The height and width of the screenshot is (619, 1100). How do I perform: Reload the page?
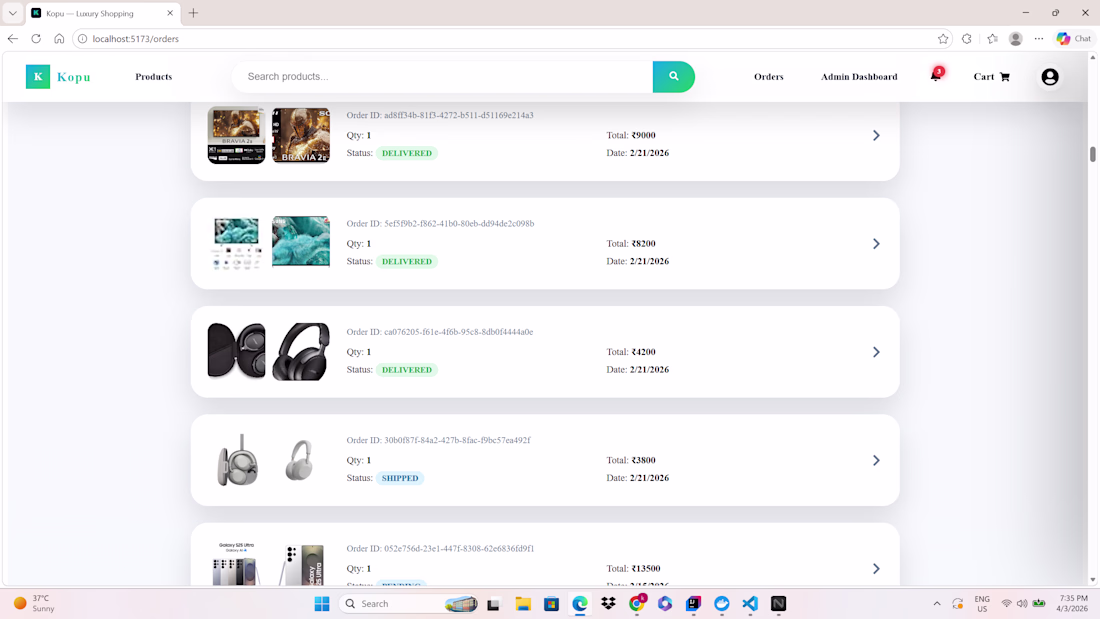[36, 39]
